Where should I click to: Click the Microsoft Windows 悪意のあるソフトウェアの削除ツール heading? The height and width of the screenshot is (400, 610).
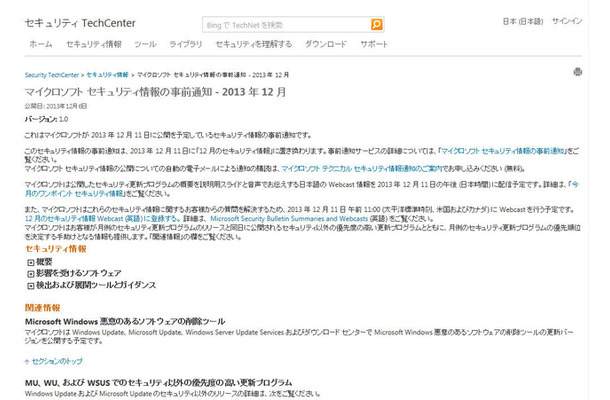coord(125,321)
